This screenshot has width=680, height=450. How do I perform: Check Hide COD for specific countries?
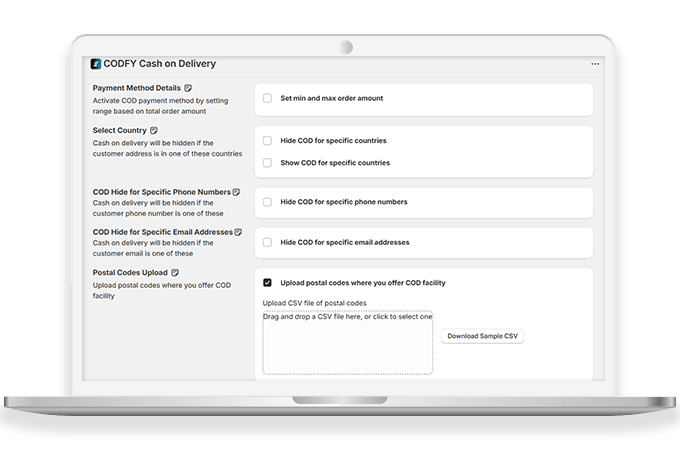[267, 141]
